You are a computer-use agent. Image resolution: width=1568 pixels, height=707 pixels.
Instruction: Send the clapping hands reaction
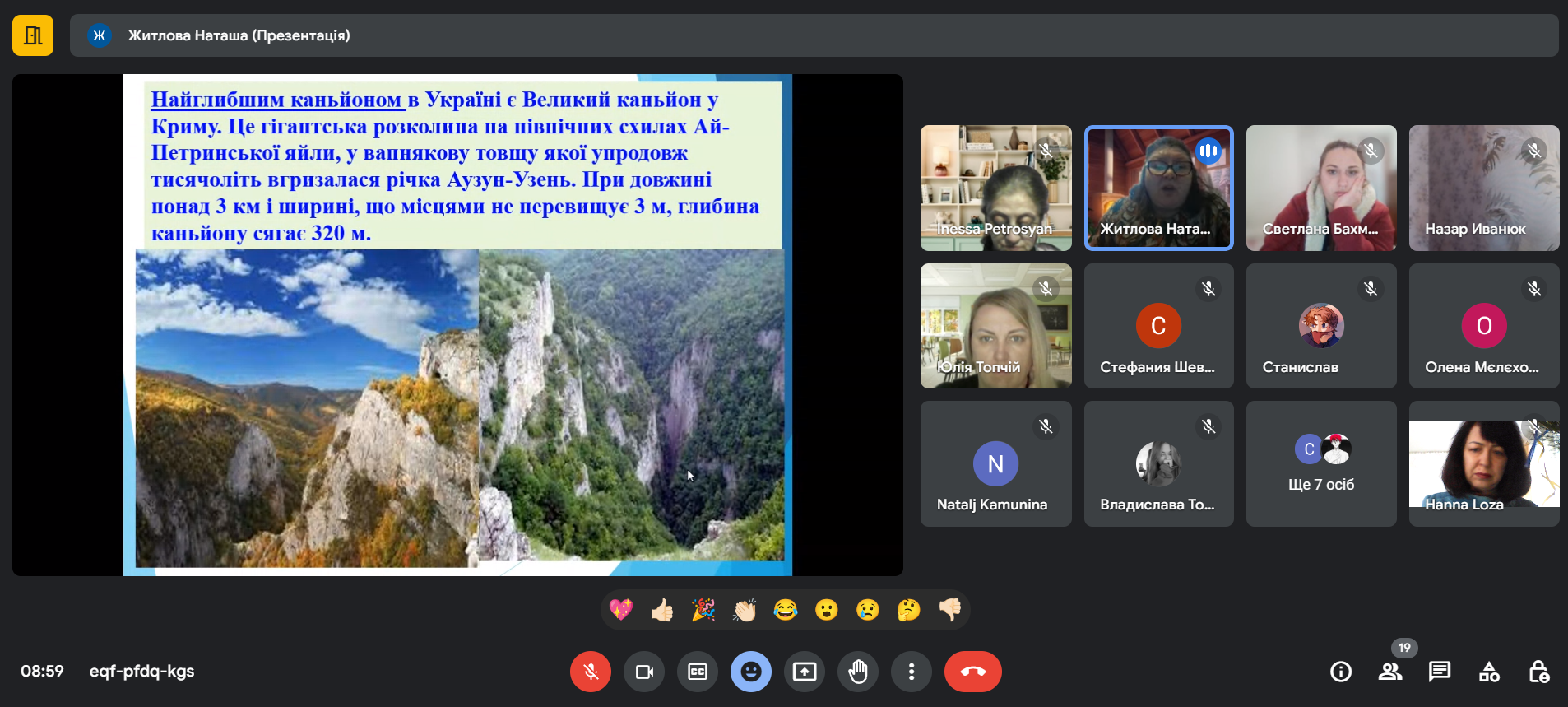[x=745, y=610]
